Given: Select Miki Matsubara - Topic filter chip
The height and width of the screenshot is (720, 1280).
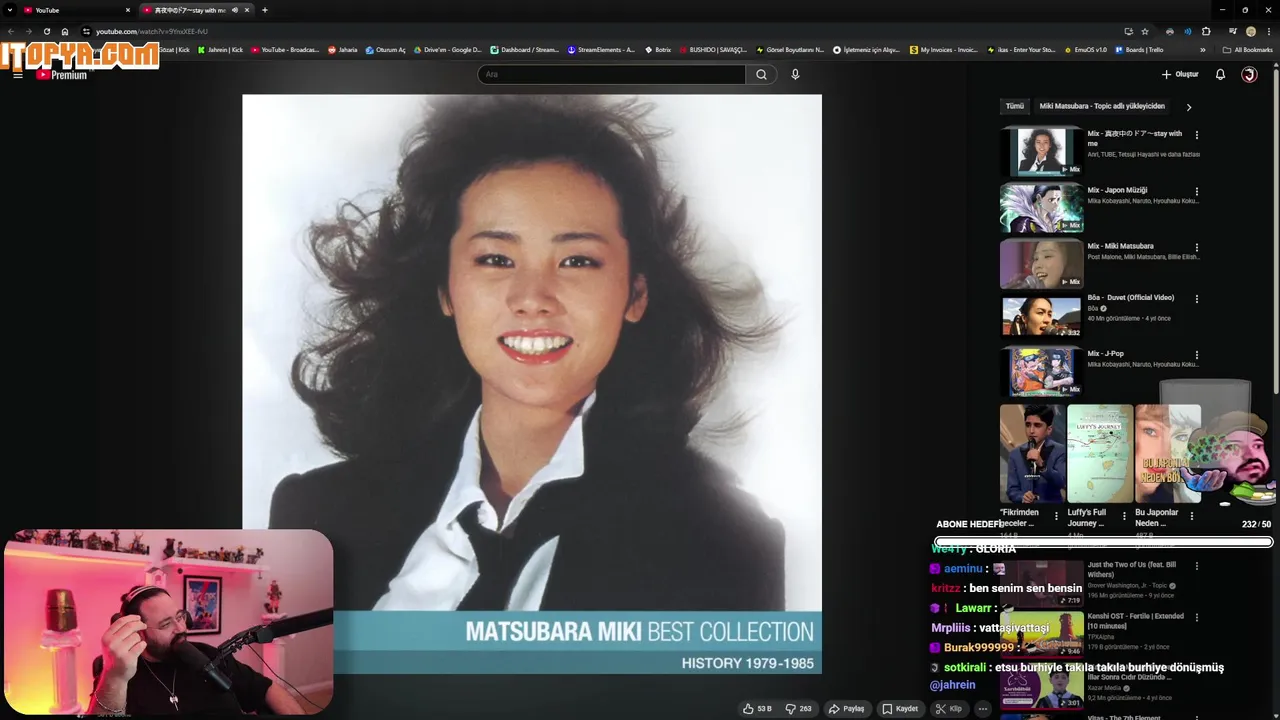Looking at the screenshot, I should (x=1102, y=106).
